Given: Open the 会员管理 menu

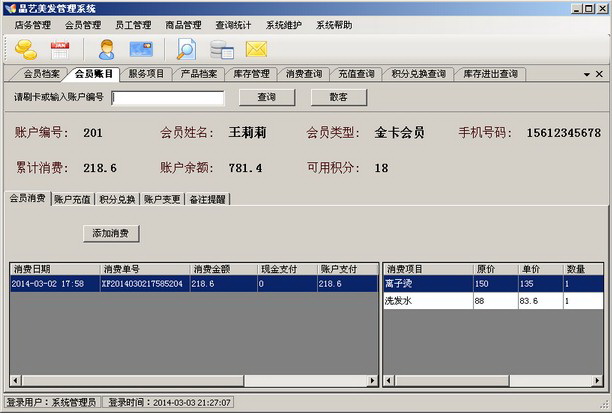Looking at the screenshot, I should [83, 25].
